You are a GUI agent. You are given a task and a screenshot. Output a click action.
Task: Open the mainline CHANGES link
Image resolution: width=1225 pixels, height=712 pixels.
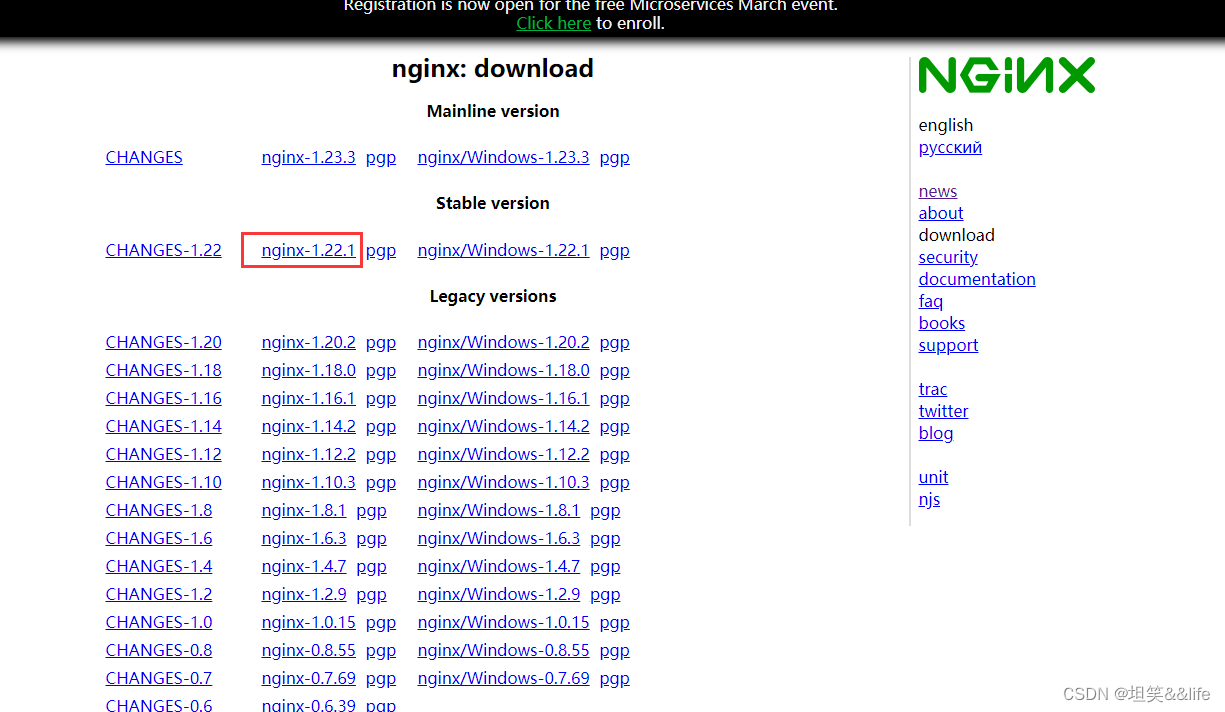(x=144, y=157)
